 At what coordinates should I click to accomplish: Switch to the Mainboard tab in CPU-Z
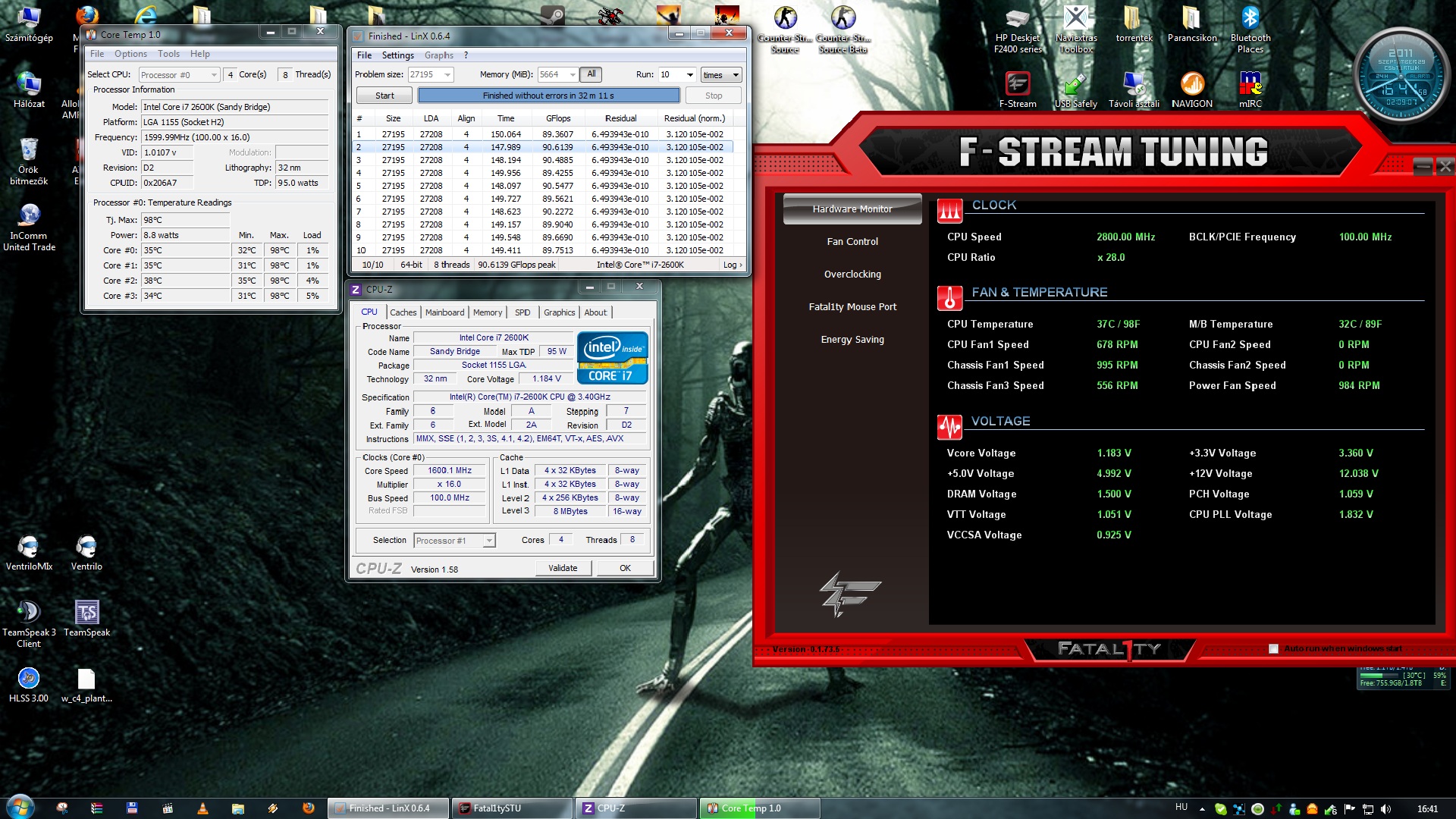click(444, 312)
